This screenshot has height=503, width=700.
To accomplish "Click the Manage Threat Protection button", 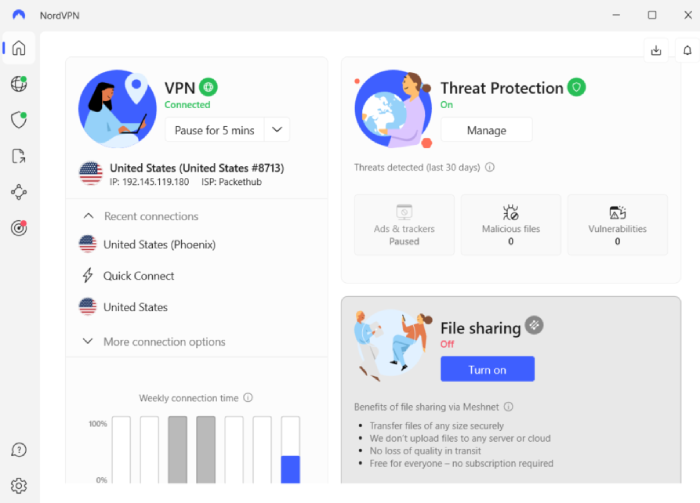I will tap(487, 130).
